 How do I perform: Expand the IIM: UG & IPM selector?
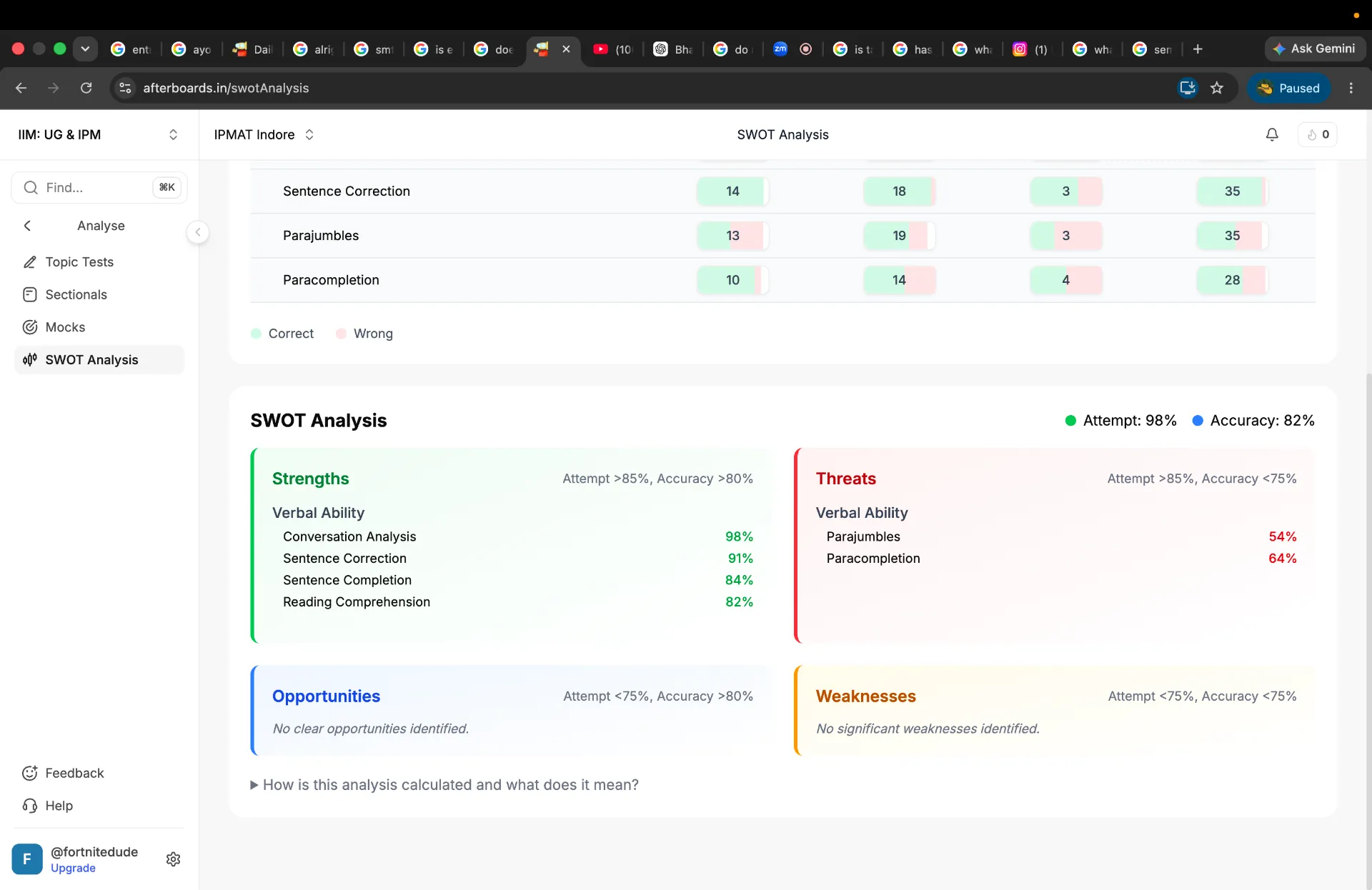point(99,134)
